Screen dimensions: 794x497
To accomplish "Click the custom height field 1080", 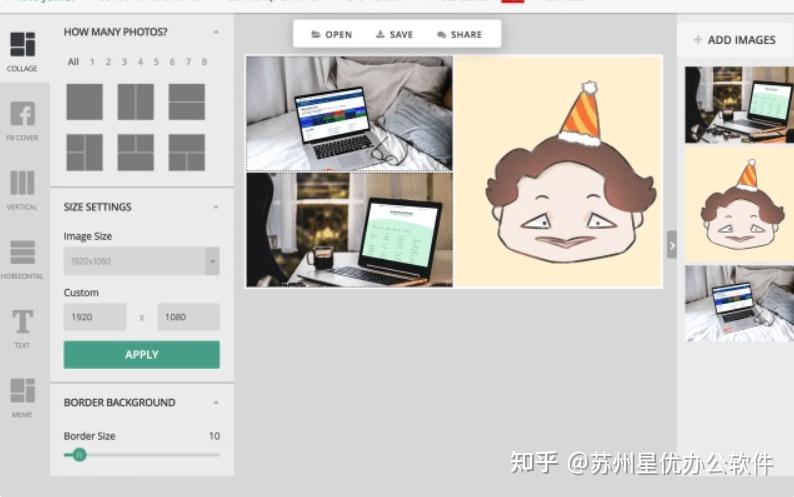I will click(188, 317).
